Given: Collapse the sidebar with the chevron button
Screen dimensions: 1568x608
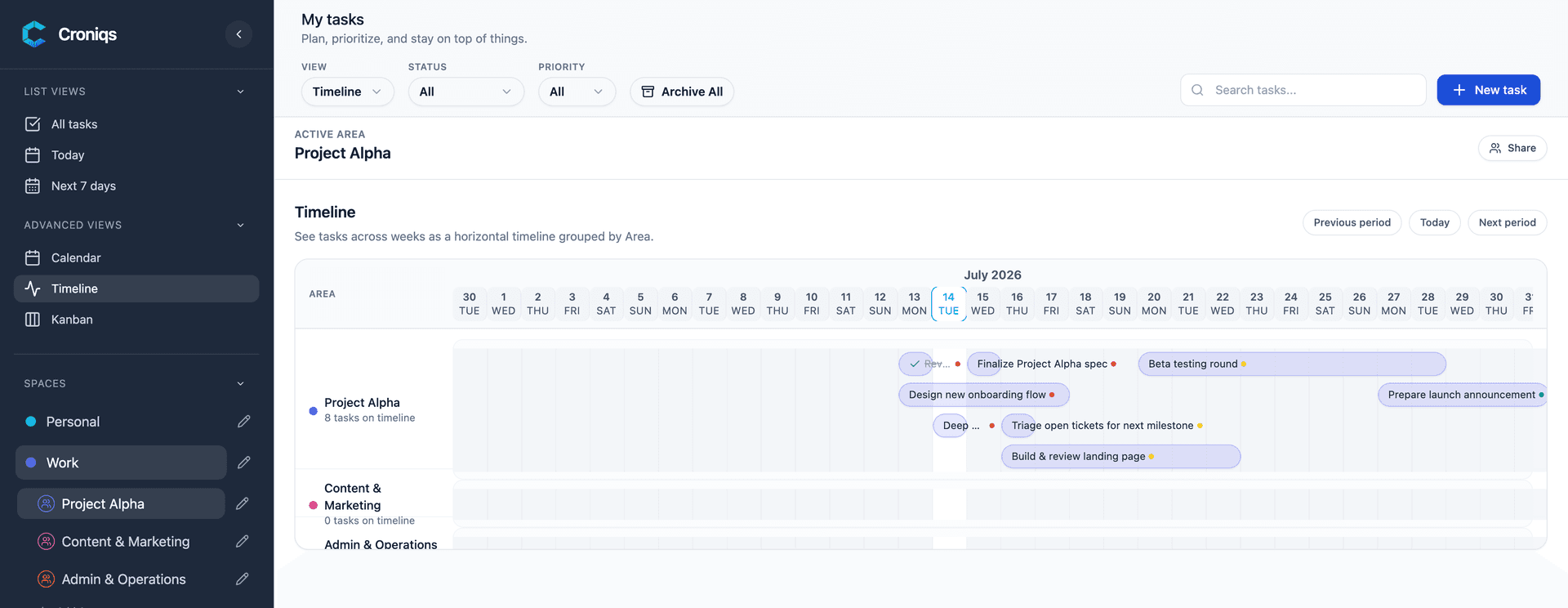Looking at the screenshot, I should click(238, 34).
